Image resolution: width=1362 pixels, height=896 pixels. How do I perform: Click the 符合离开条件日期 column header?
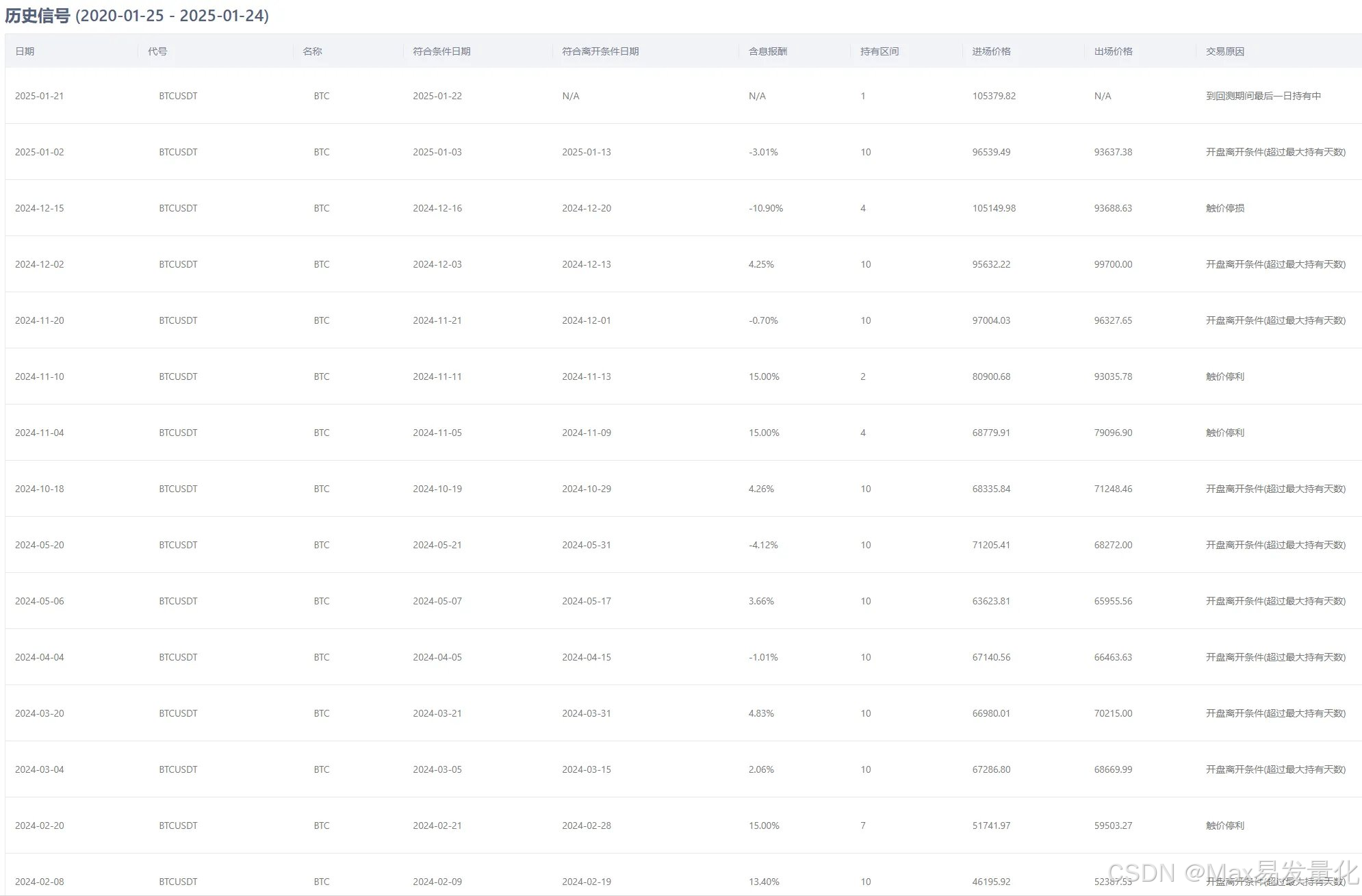[600, 51]
